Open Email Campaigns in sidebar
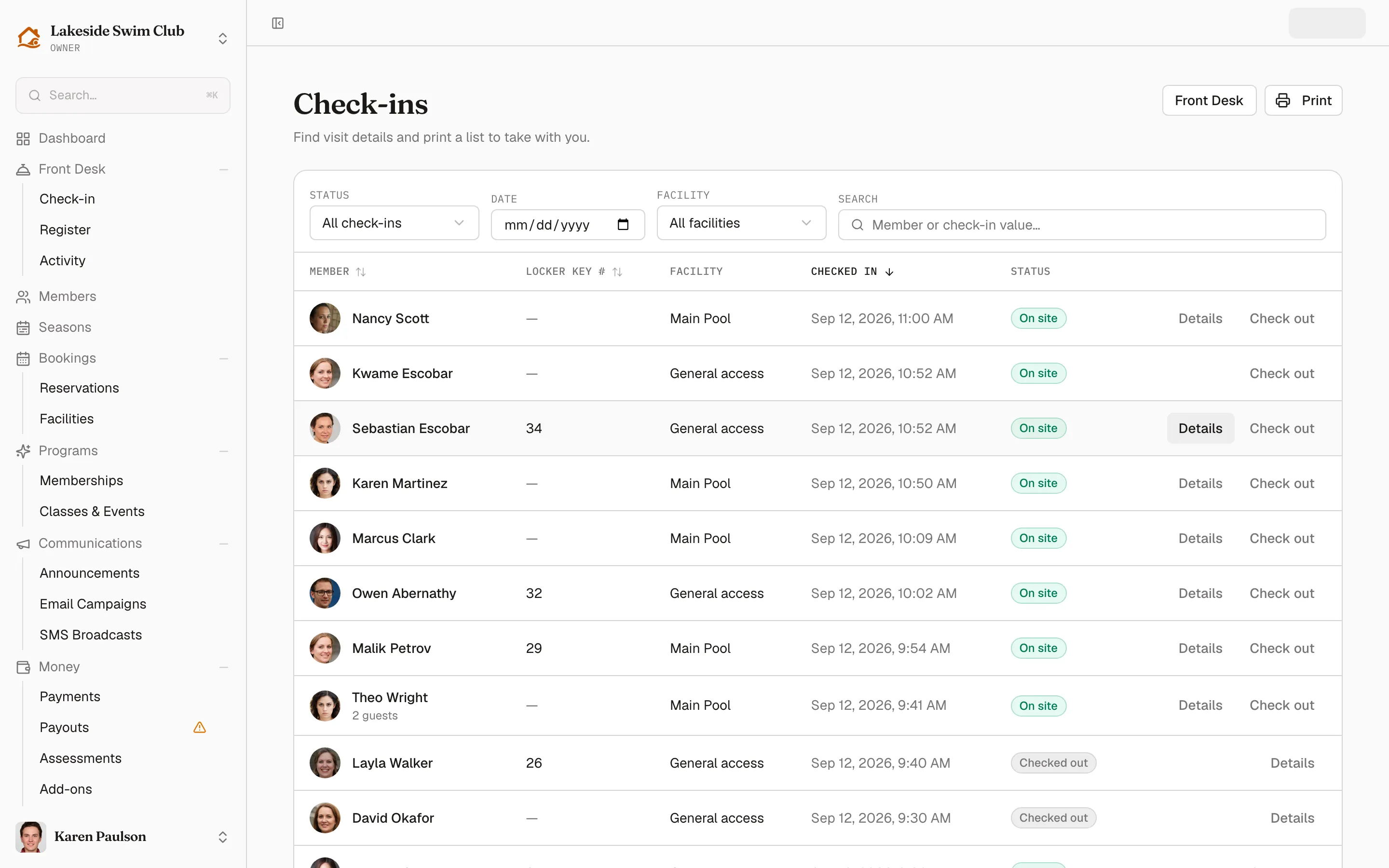Image resolution: width=1389 pixels, height=868 pixels. [x=93, y=604]
